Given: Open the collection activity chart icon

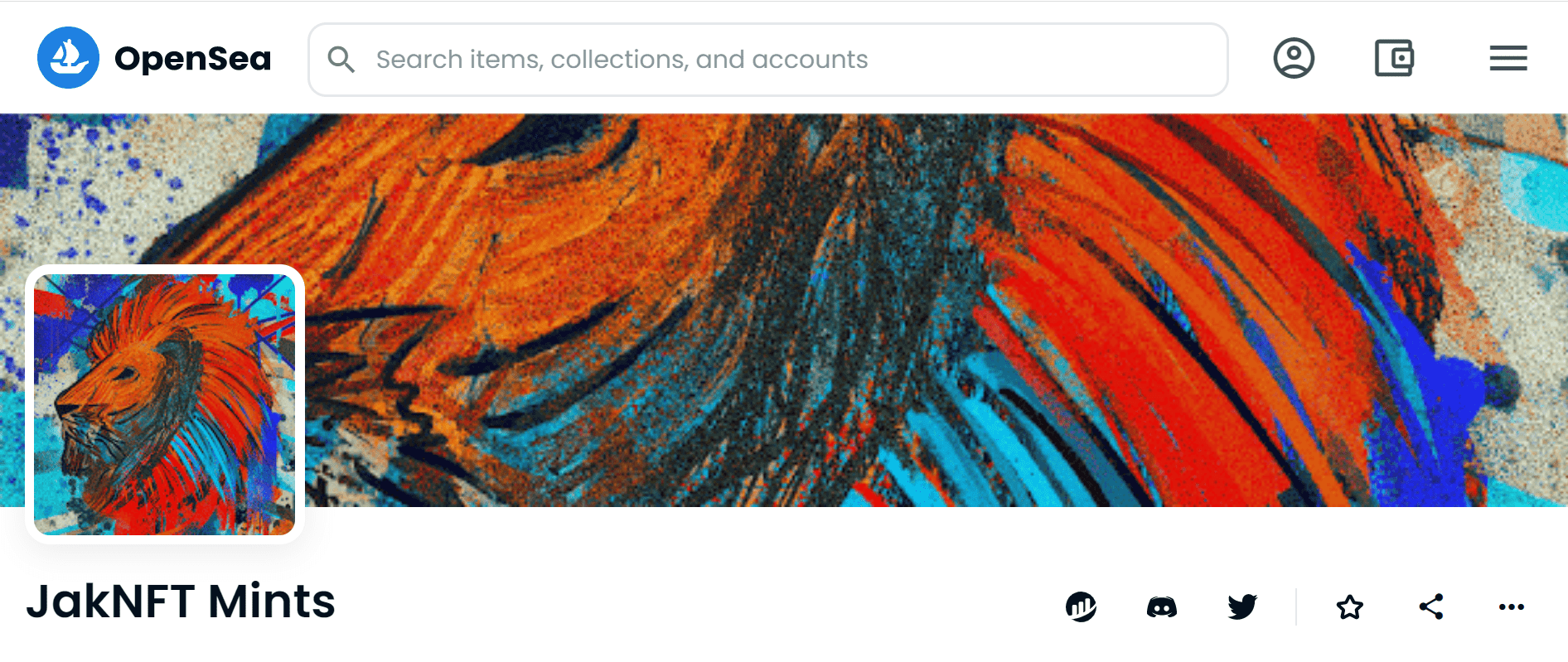Looking at the screenshot, I should click(x=1081, y=607).
